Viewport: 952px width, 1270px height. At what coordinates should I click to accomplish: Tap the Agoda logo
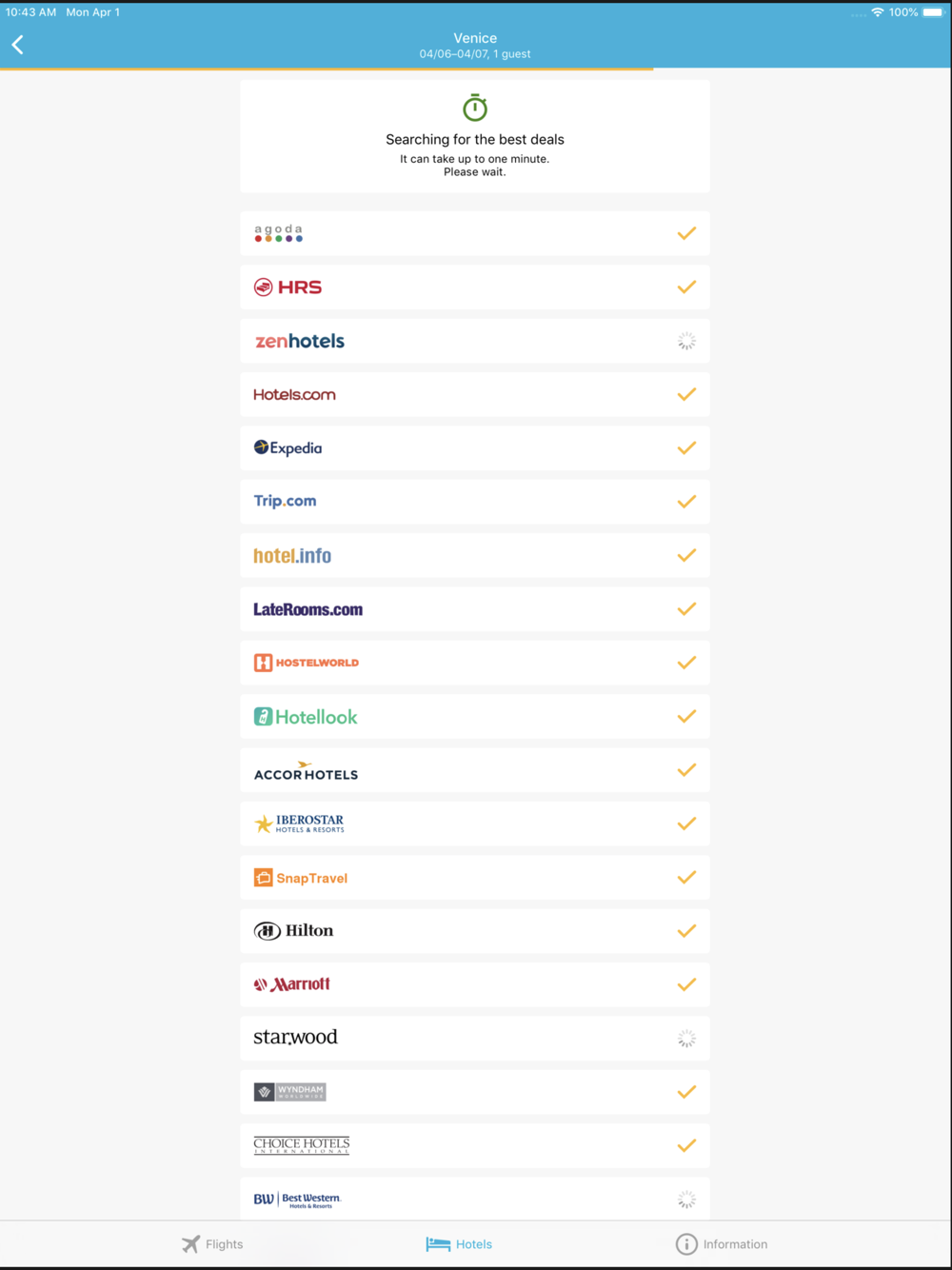pyautogui.click(x=278, y=233)
